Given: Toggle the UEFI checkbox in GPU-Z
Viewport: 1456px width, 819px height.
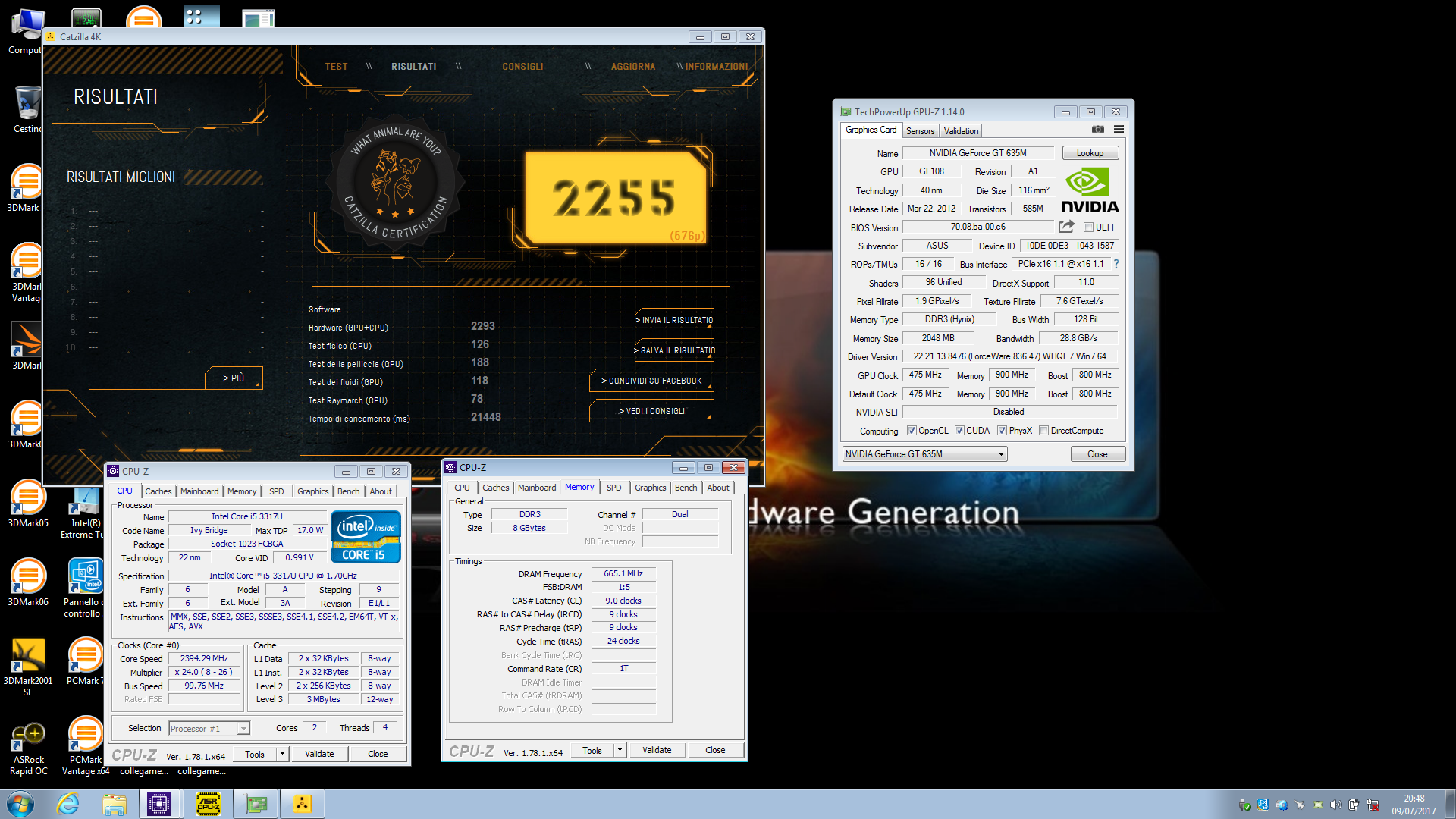Looking at the screenshot, I should click(x=1088, y=227).
